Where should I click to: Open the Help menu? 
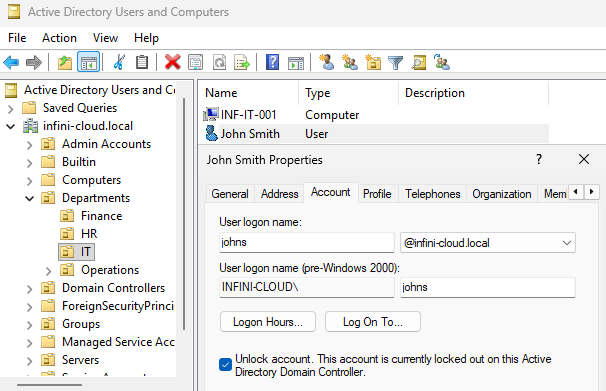click(x=146, y=38)
